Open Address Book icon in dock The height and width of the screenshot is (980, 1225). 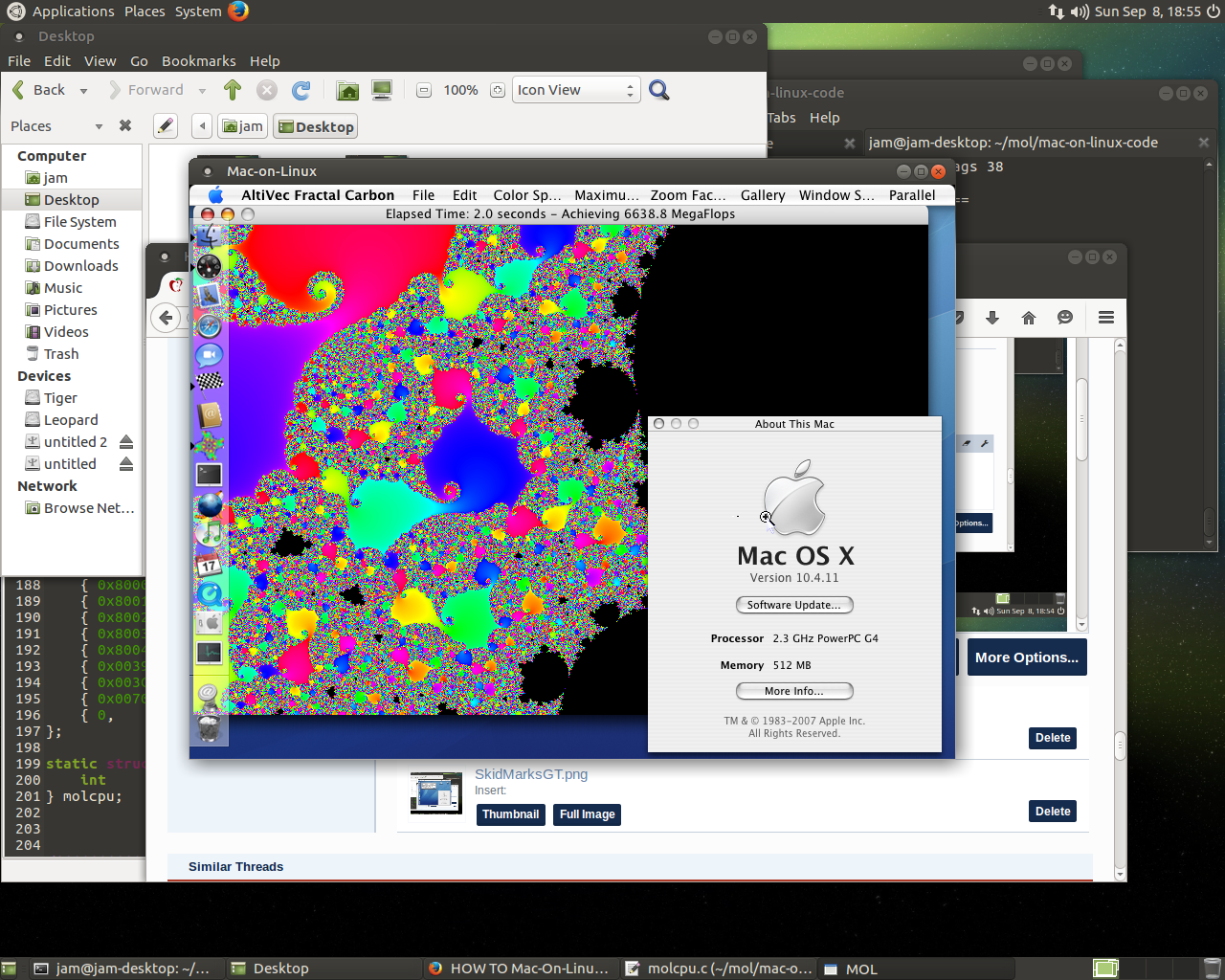coord(209,414)
